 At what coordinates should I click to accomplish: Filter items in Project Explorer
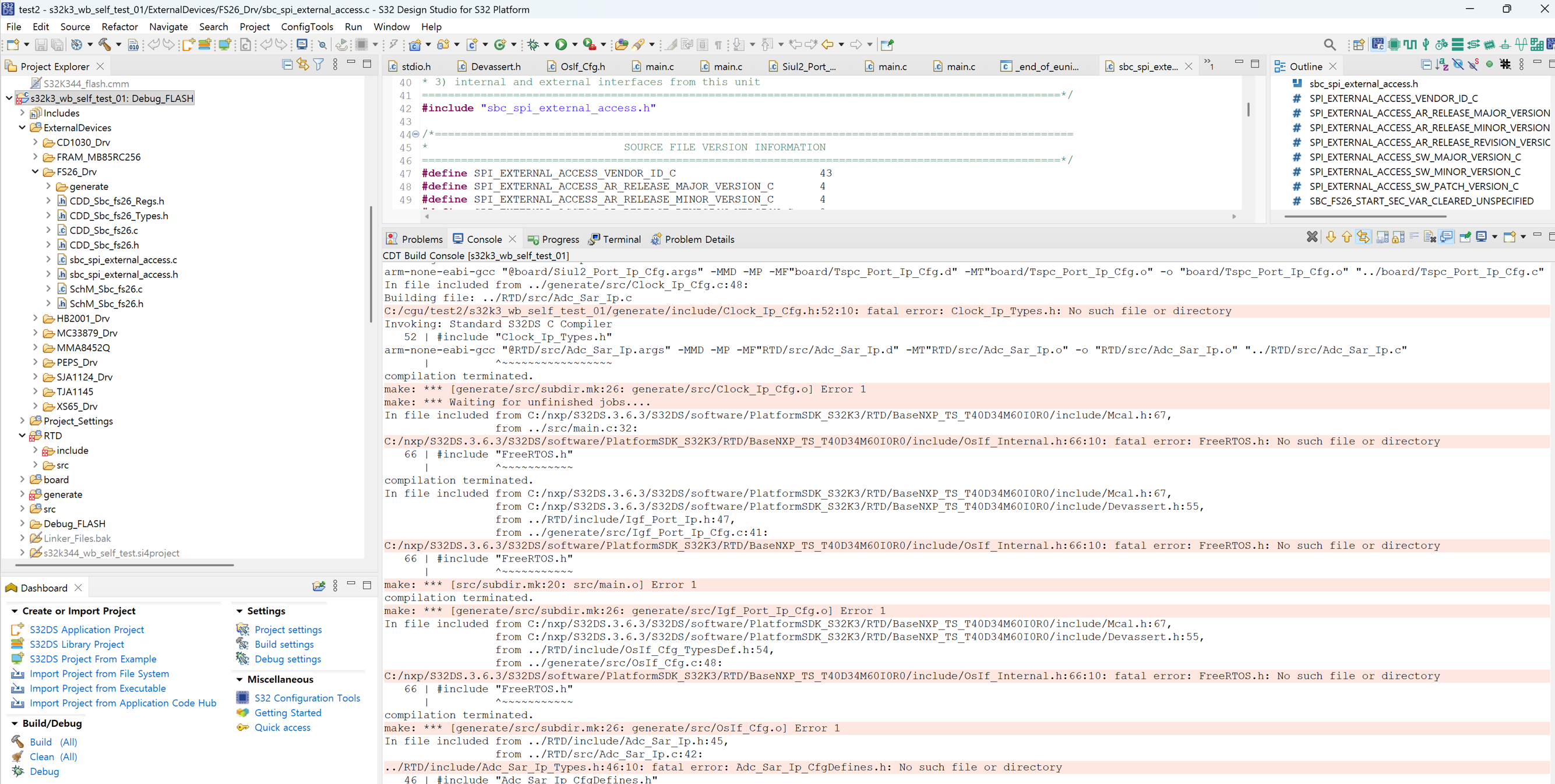pos(318,65)
